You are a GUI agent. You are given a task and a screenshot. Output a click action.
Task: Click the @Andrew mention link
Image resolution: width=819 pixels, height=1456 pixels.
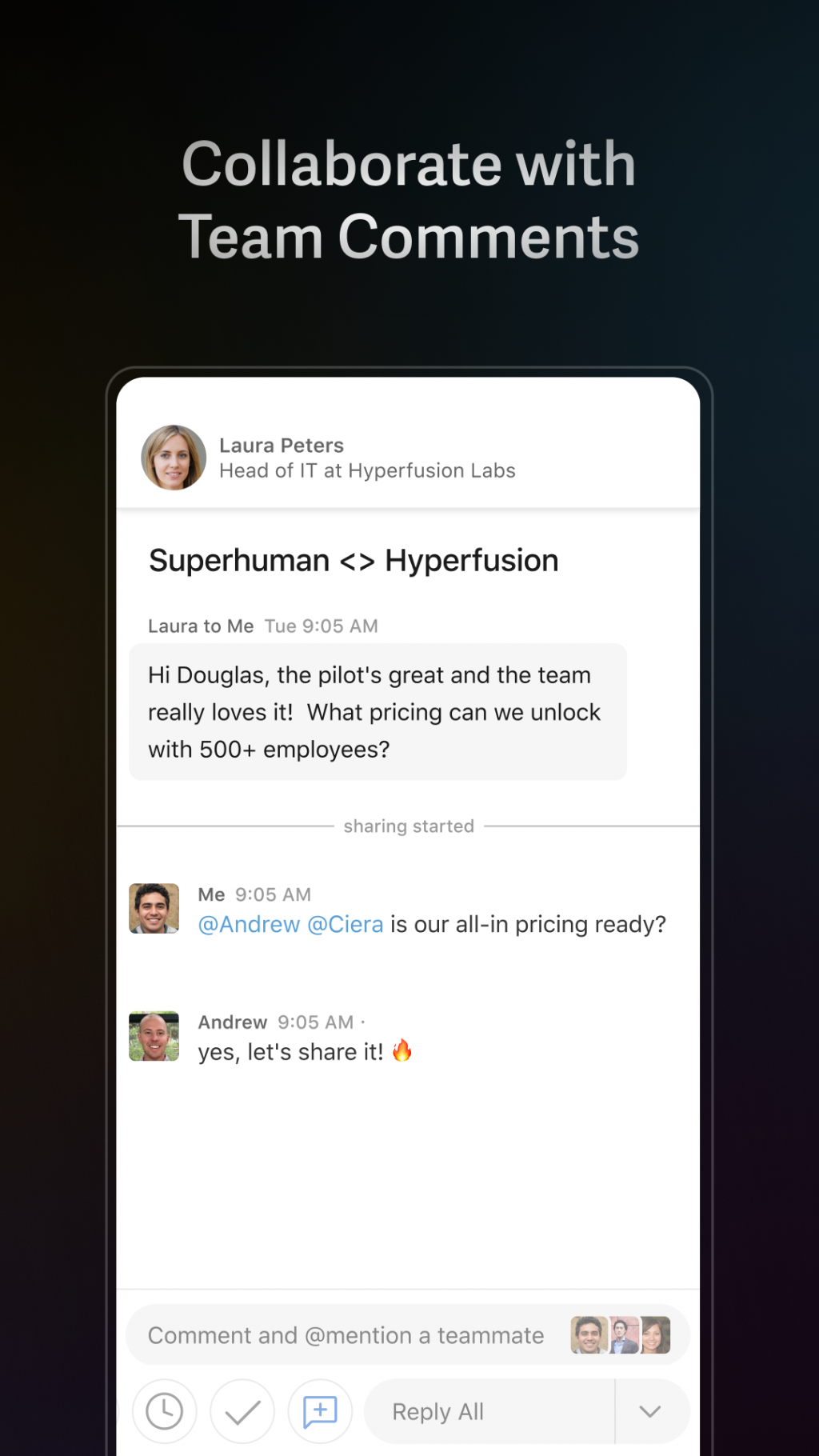(249, 925)
